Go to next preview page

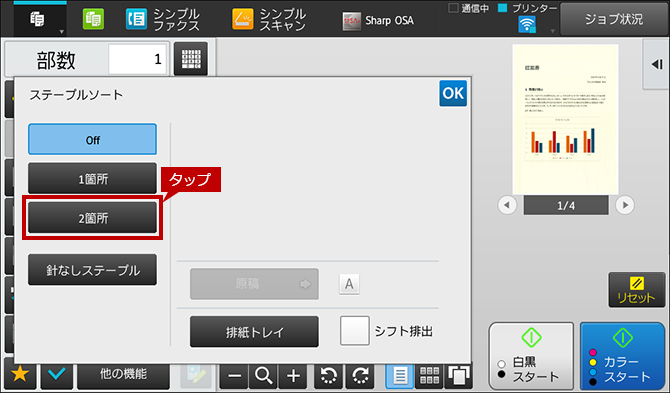coord(625,205)
